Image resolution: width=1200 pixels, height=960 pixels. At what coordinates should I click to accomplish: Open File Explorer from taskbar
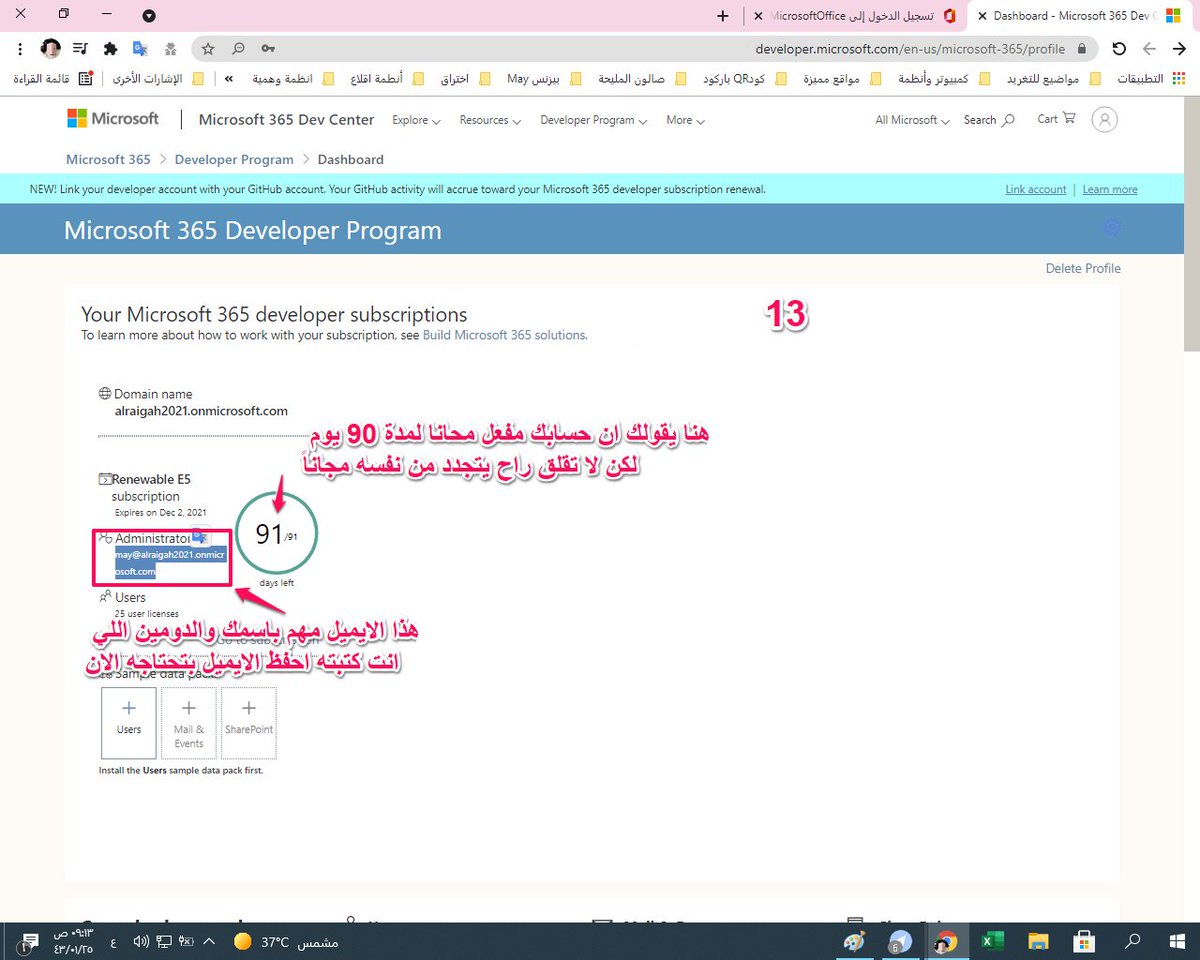[1038, 941]
